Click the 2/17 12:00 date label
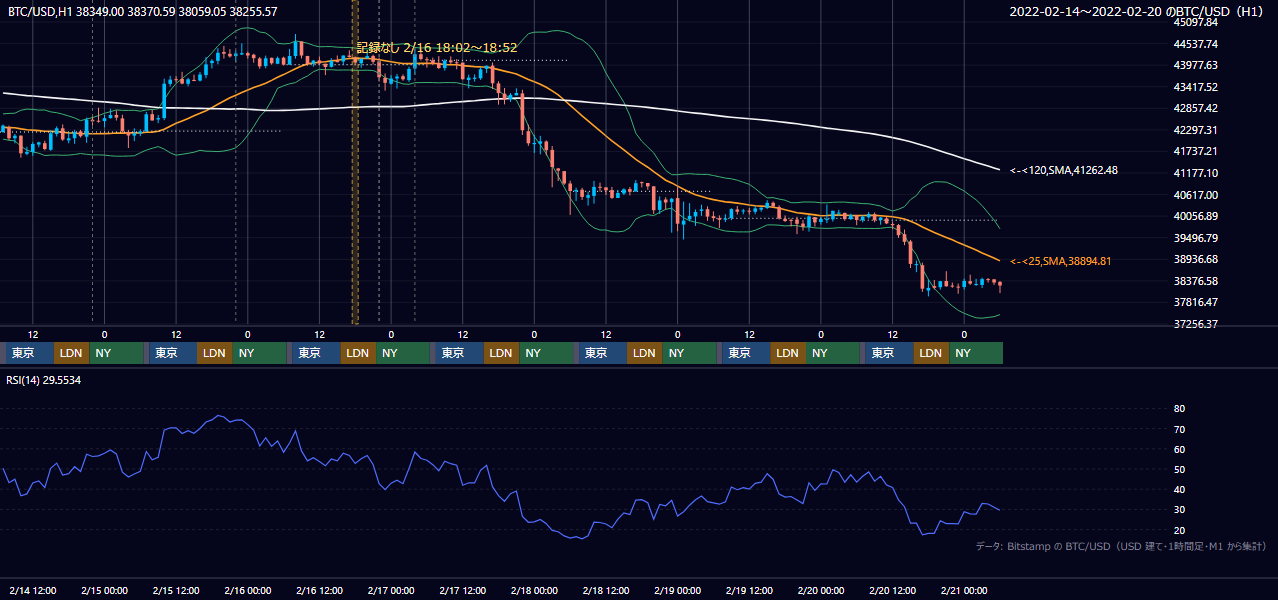 coord(463,590)
